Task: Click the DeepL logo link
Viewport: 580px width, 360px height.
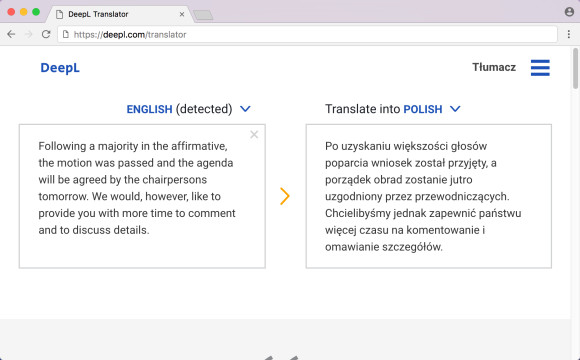Action: click(x=60, y=68)
